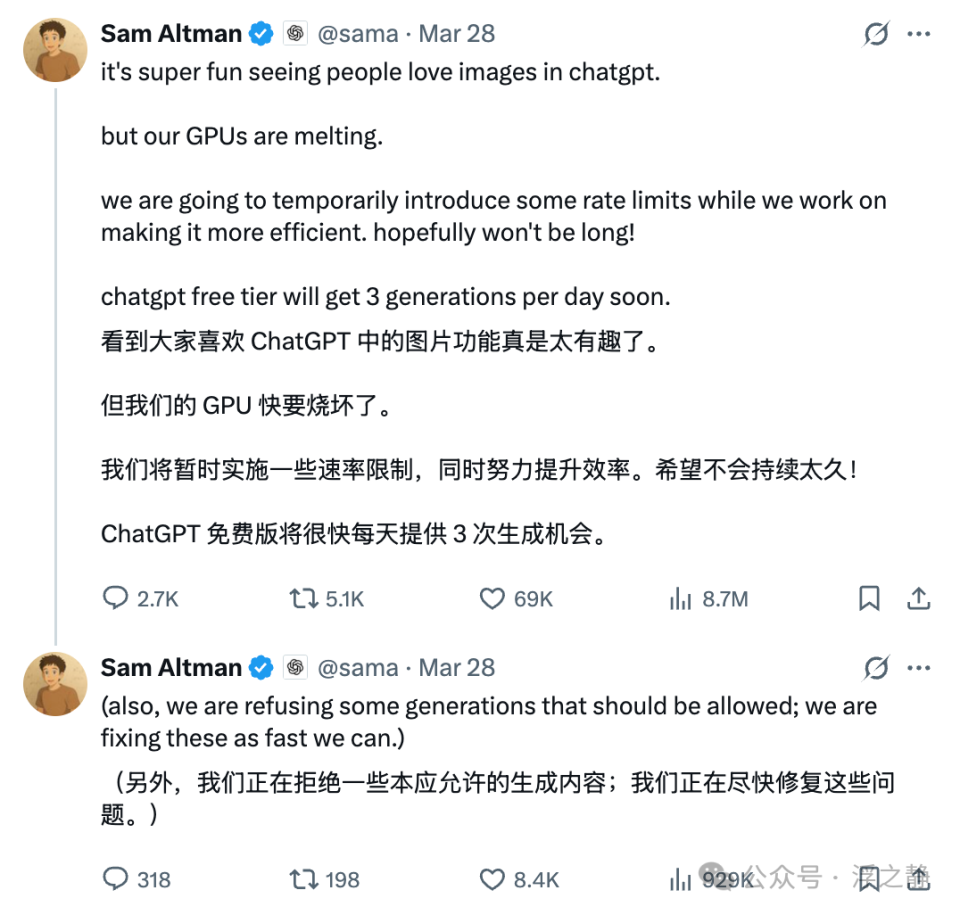The width and height of the screenshot is (960, 915).
Task: Reply to the second Sam Altman tweet
Action: pos(113,879)
